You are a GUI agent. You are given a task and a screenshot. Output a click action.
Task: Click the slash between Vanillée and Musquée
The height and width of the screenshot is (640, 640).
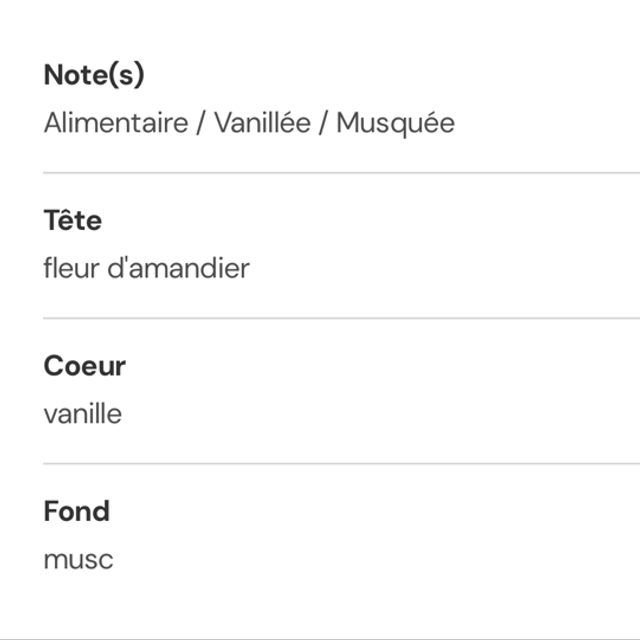point(323,123)
